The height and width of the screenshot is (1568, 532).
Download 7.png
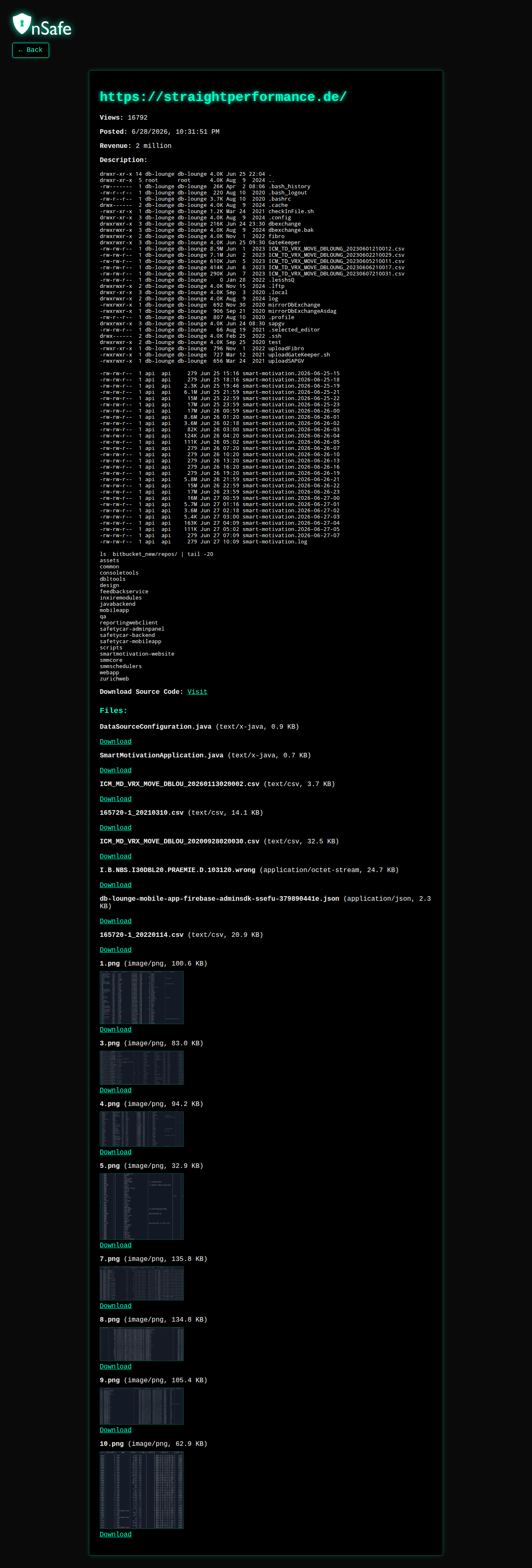coord(116,1306)
